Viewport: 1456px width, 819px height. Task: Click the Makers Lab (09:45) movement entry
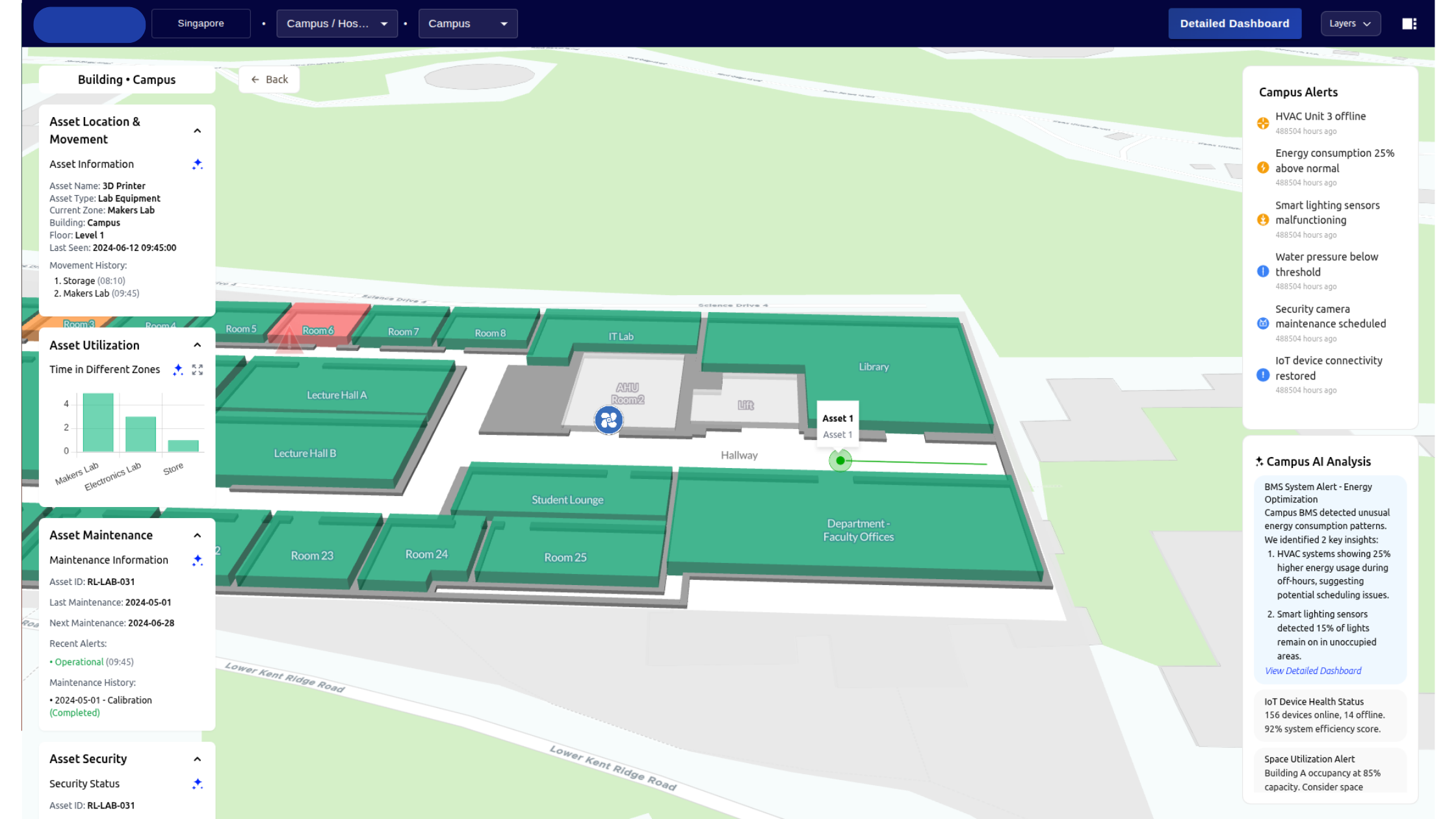click(x=101, y=293)
